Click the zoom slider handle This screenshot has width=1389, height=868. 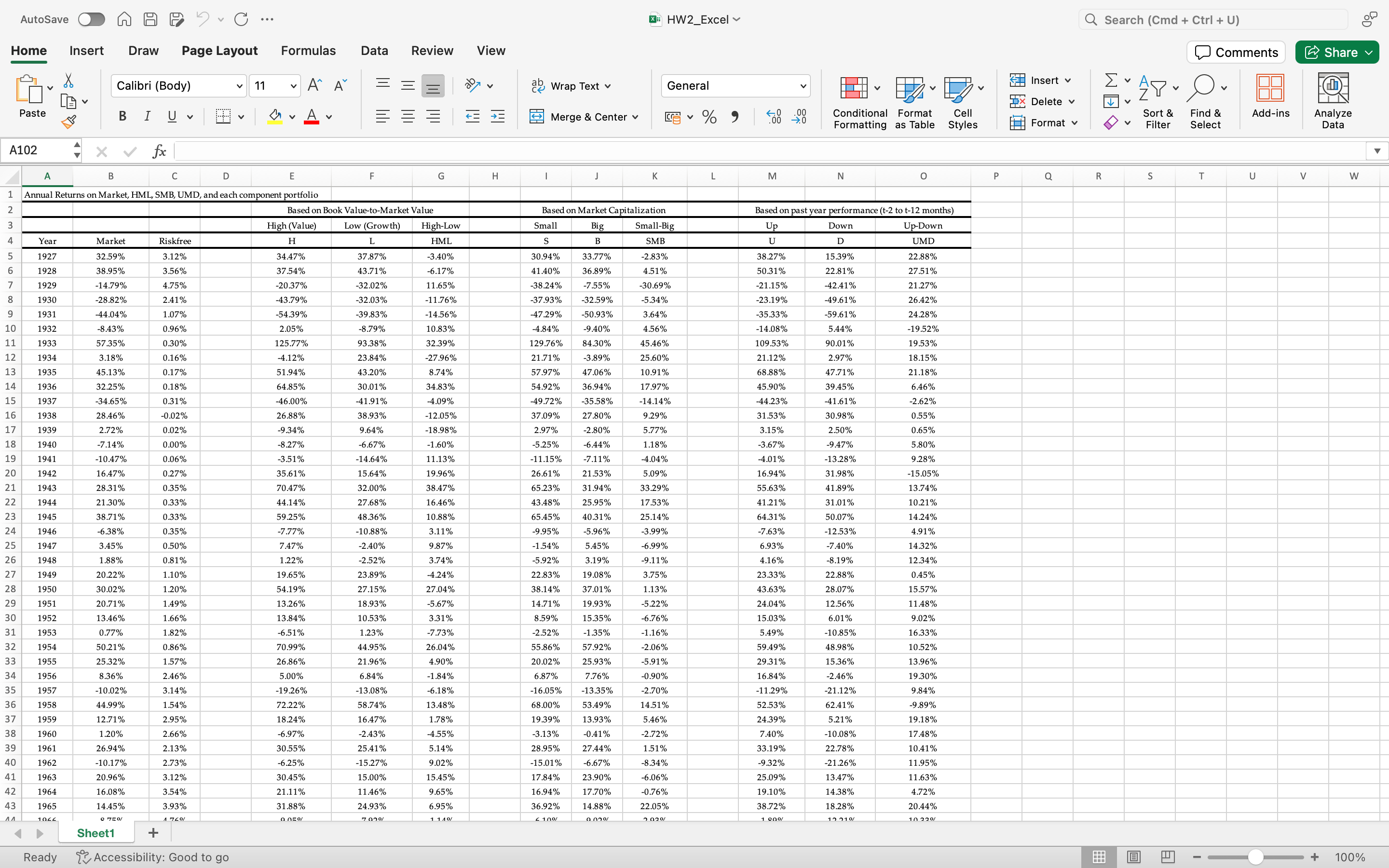pos(1255,856)
